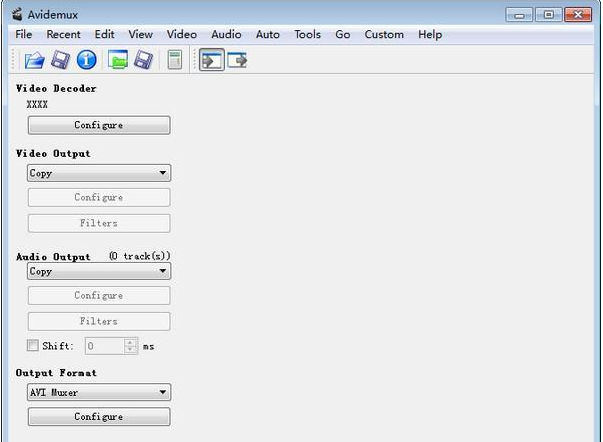Expand the AVI Muxer output format dropdown
The height and width of the screenshot is (442, 603).
pos(99,392)
